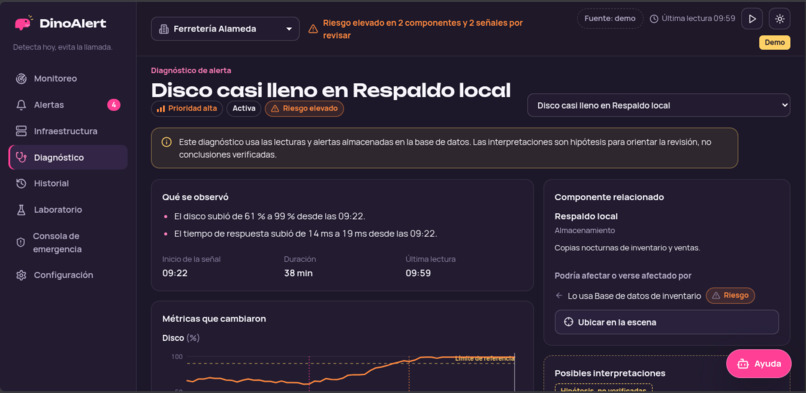This screenshot has height=393, width=806.
Task: Toggle the light/dark theme sun button
Action: tap(780, 19)
